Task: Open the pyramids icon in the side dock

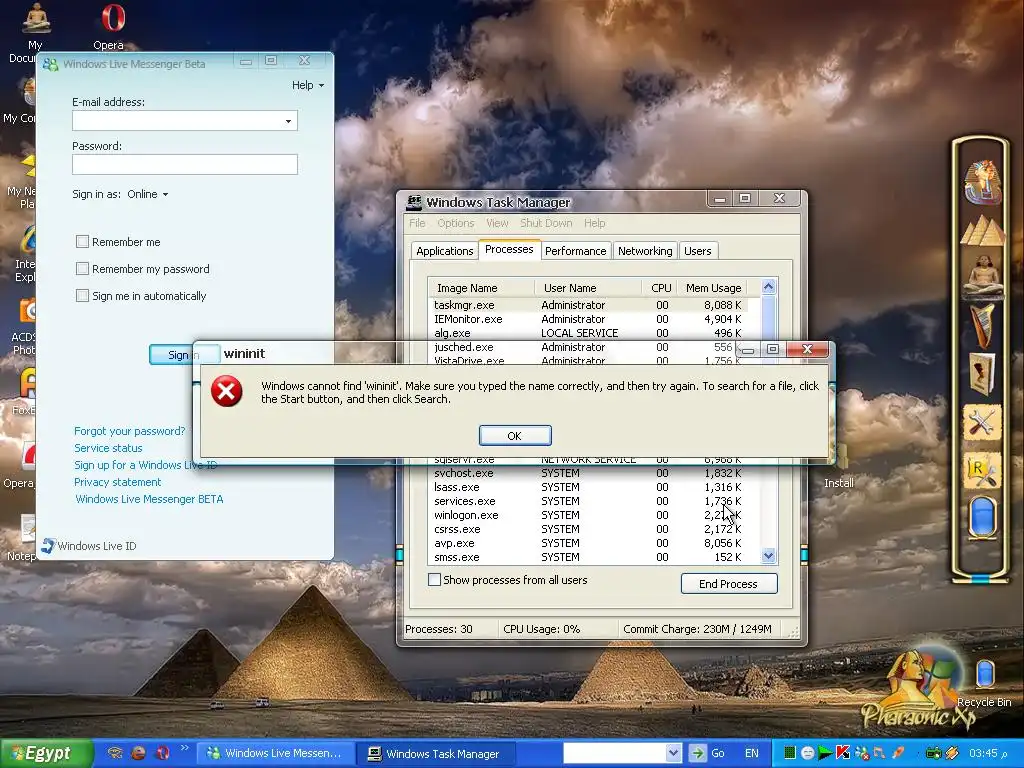Action: [982, 232]
